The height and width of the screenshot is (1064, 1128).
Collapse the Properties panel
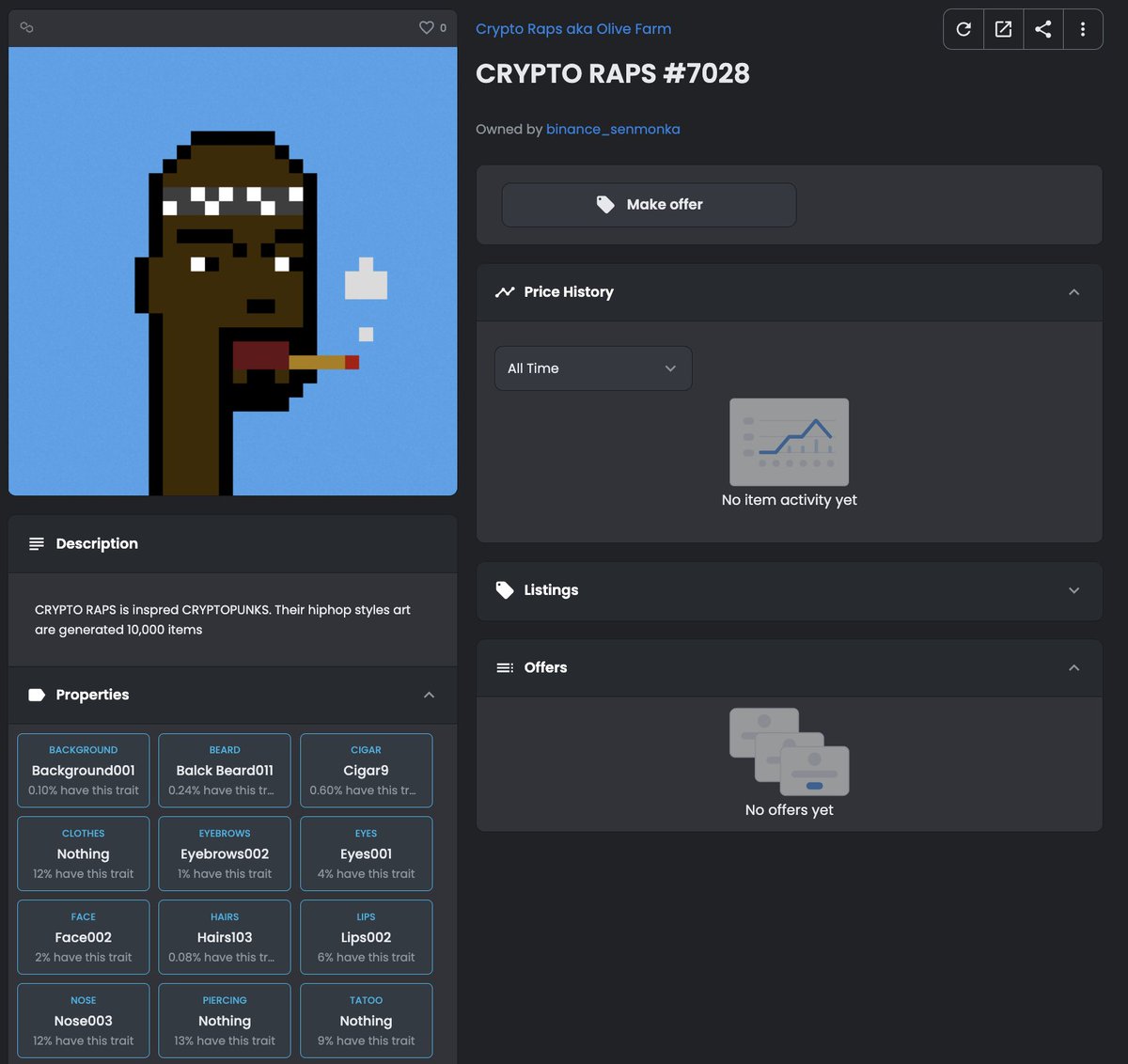429,695
